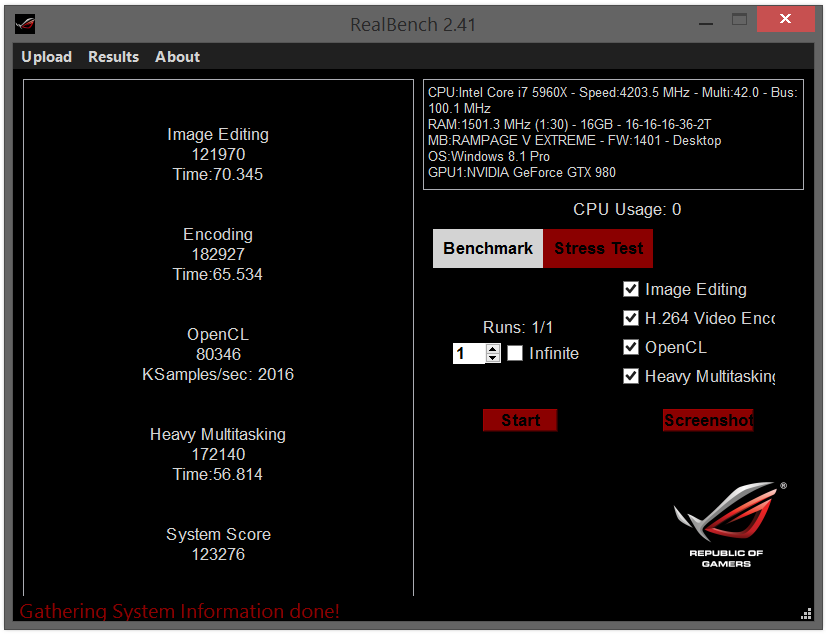
Task: Grab the window size grip corner
Action: 806,614
